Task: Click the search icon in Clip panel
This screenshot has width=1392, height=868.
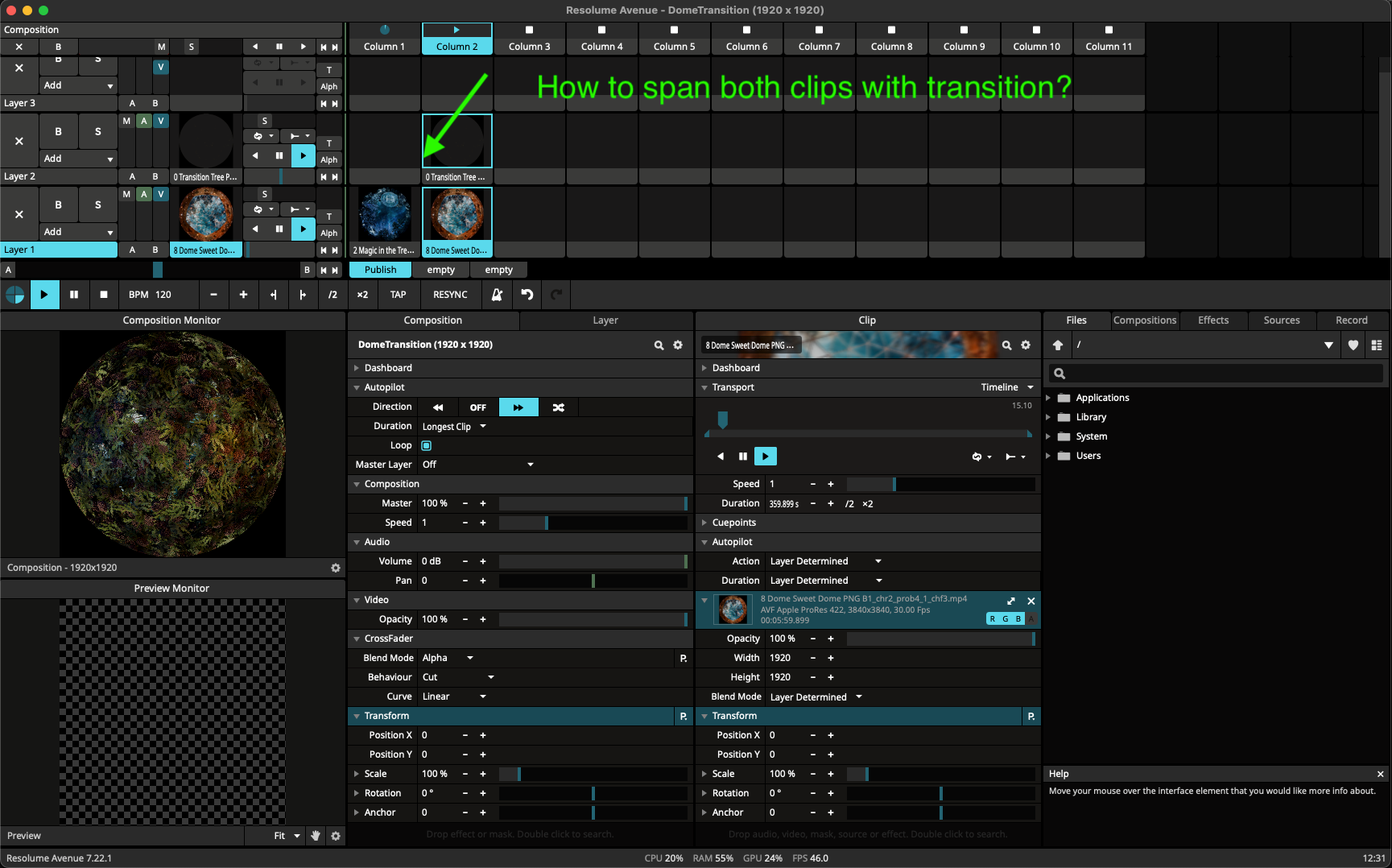Action: (1006, 345)
